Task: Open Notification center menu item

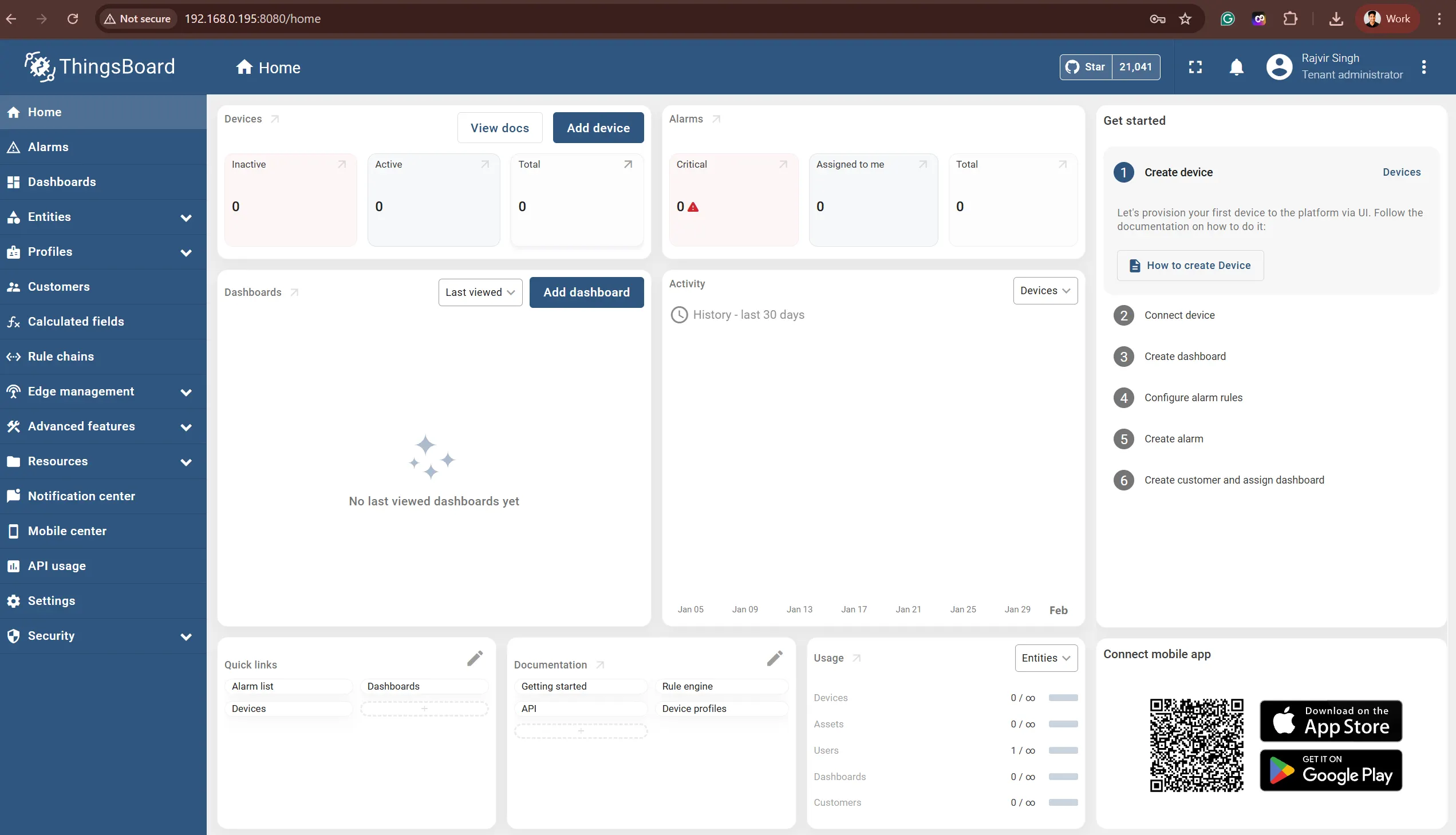Action: click(x=81, y=496)
